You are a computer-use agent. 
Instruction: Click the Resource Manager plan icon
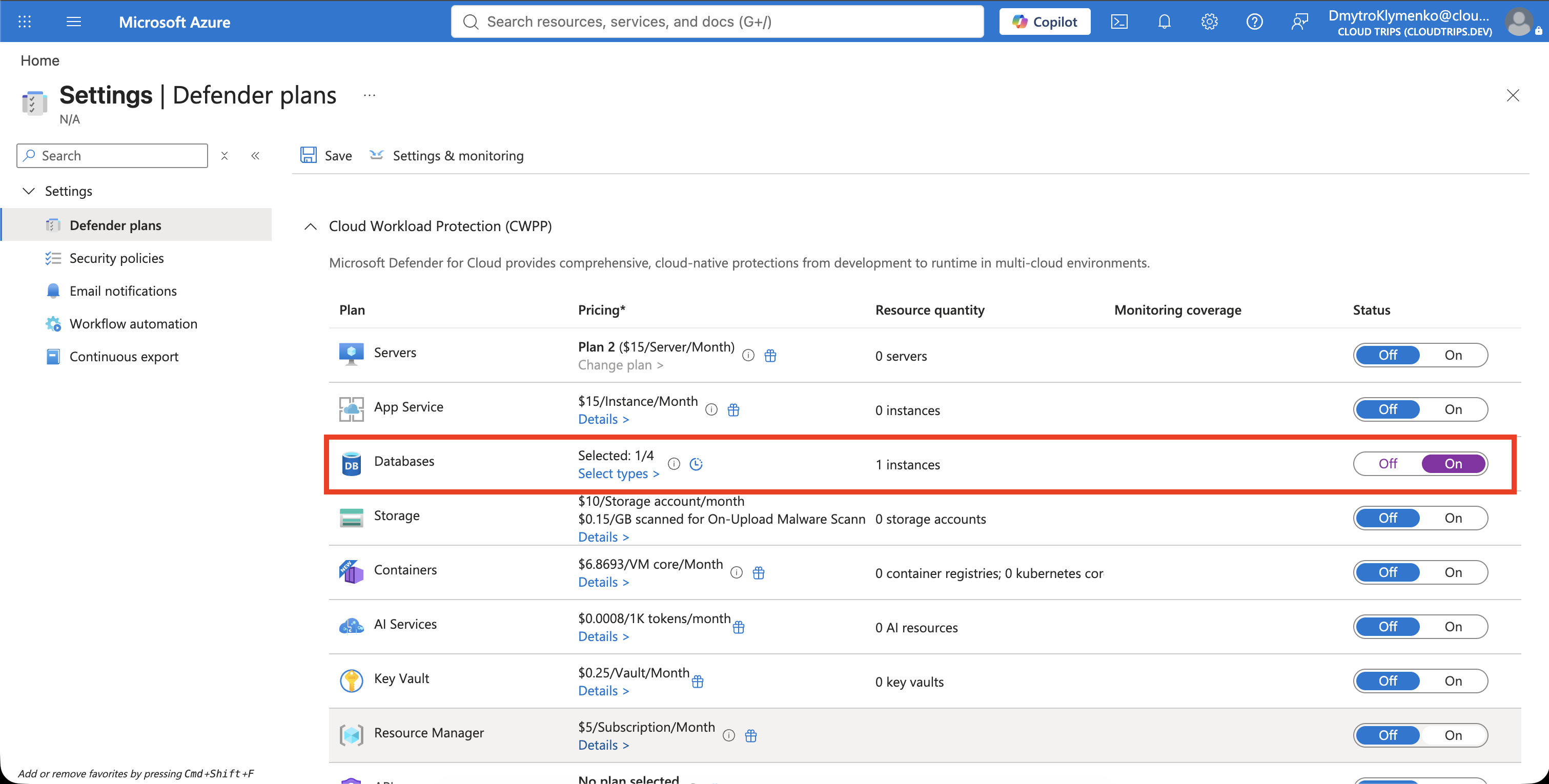[x=351, y=735]
